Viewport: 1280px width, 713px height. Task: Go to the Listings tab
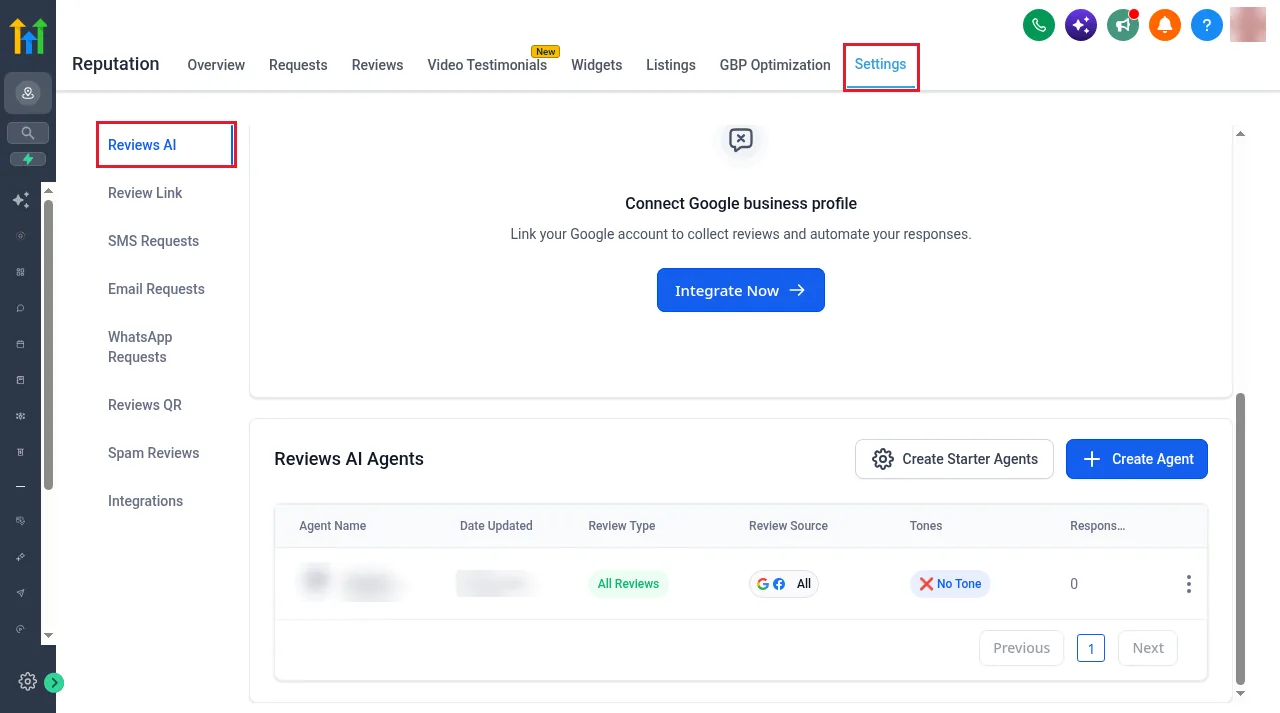pos(671,65)
